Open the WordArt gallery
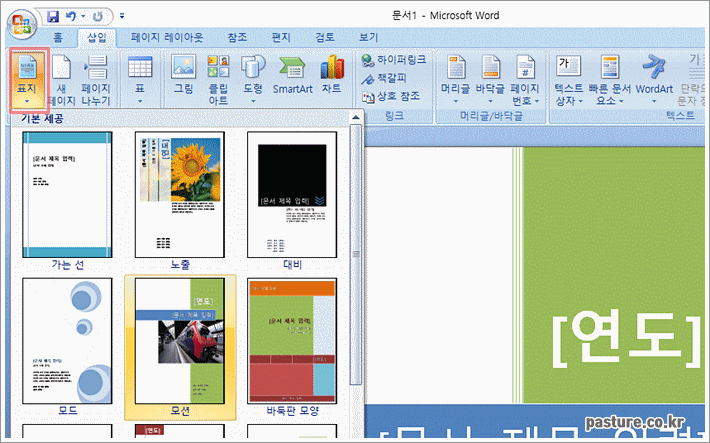Screen dimensions: 710x443 pyautogui.click(x=654, y=80)
